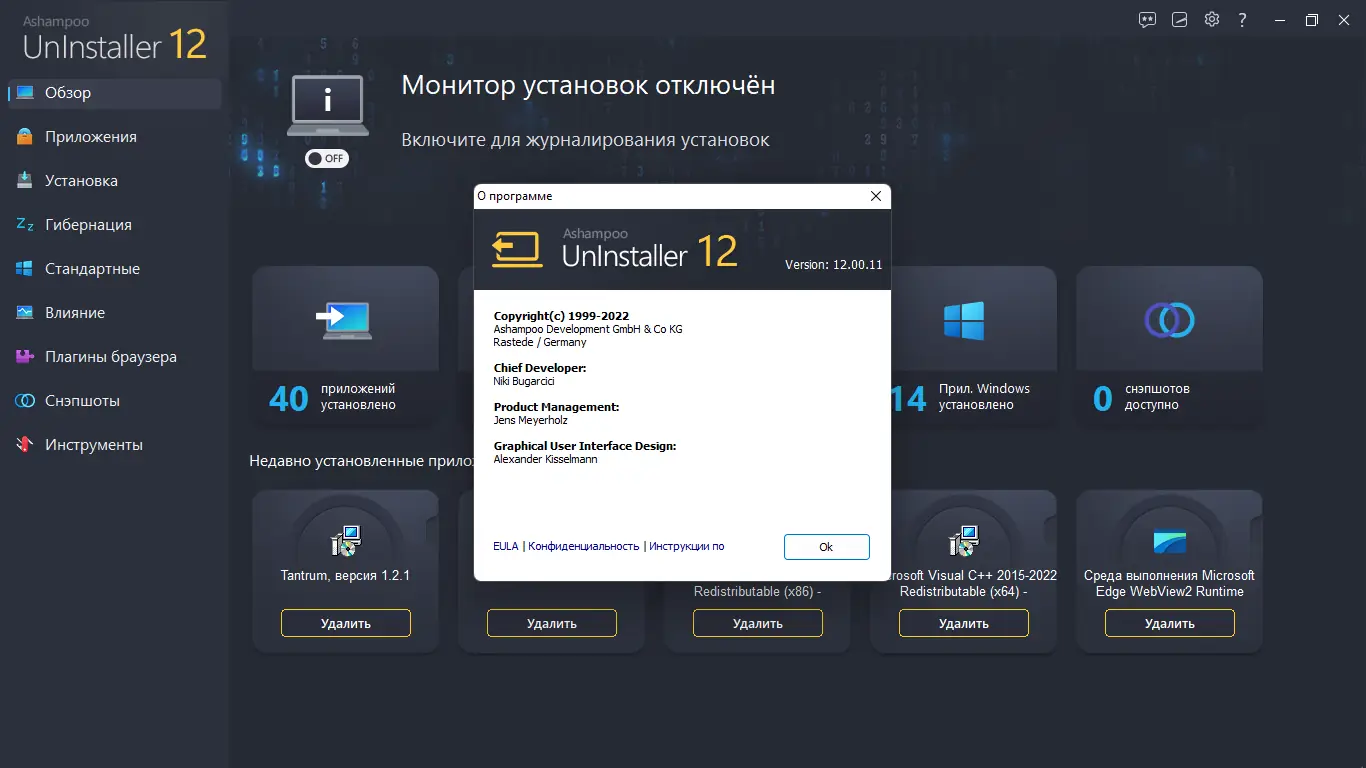Confirm the About dialog with Ok
This screenshot has width=1366, height=768.
coord(826,547)
